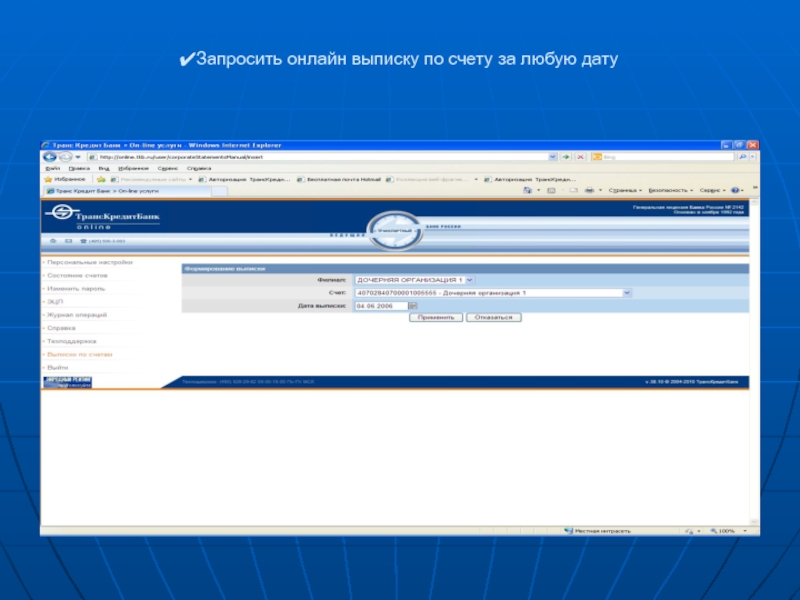
Task: Open Рекомендуемые сайты favorites link
Action: [x=152, y=180]
